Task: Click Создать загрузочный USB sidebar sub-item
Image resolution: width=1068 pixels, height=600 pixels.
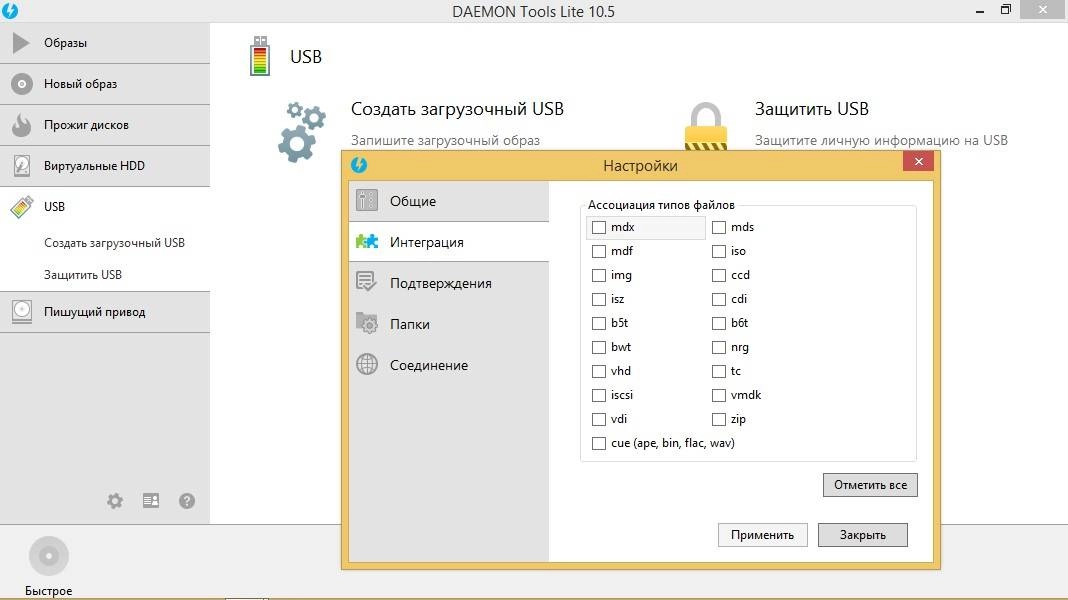Action: [x=114, y=242]
